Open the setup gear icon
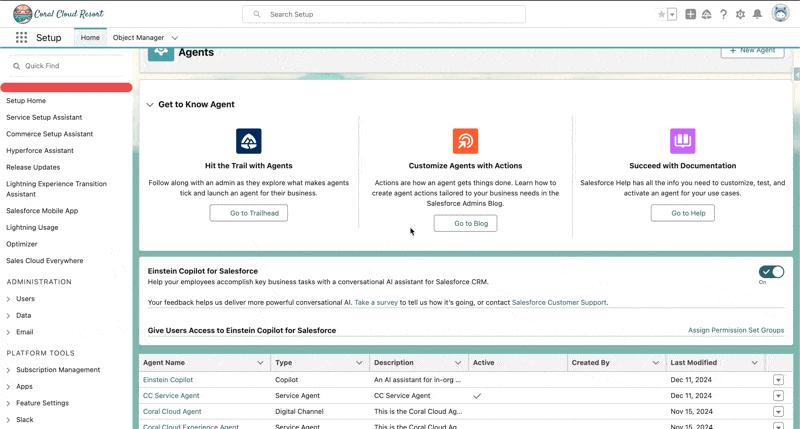 tap(740, 14)
